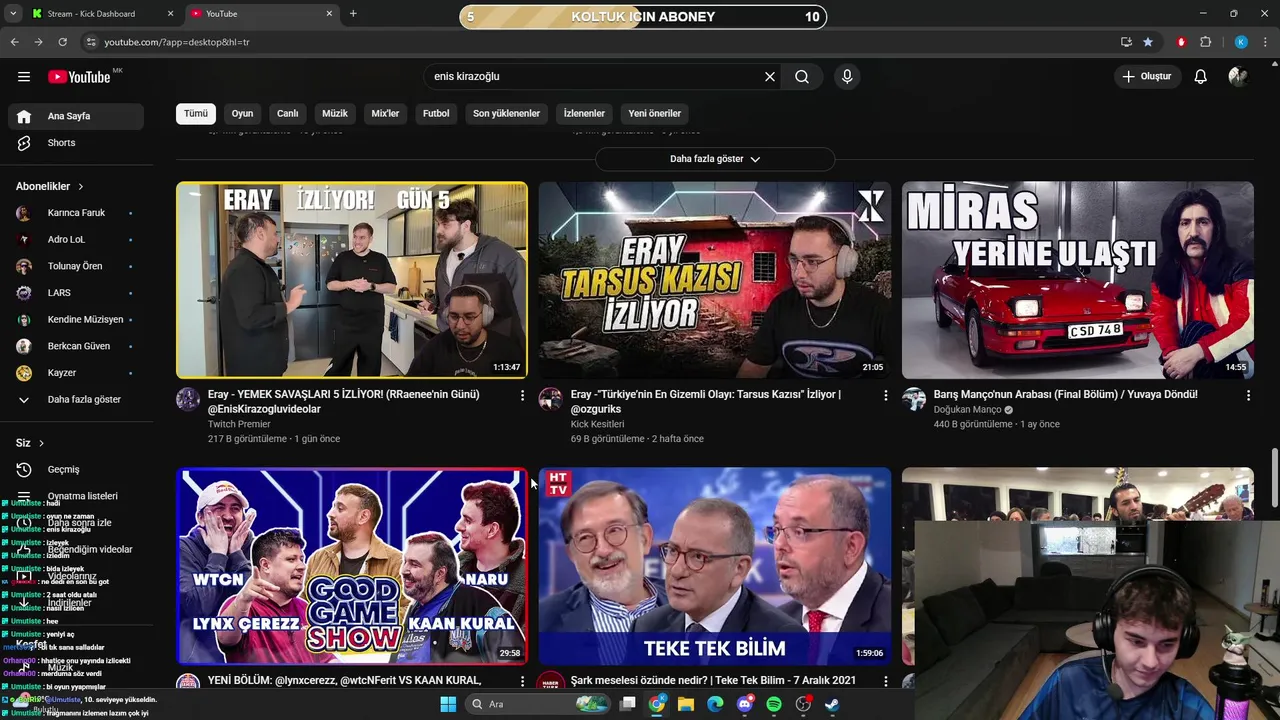The width and height of the screenshot is (1280, 720).
Task: Play Good Game Show video thumbnail
Action: (352, 566)
